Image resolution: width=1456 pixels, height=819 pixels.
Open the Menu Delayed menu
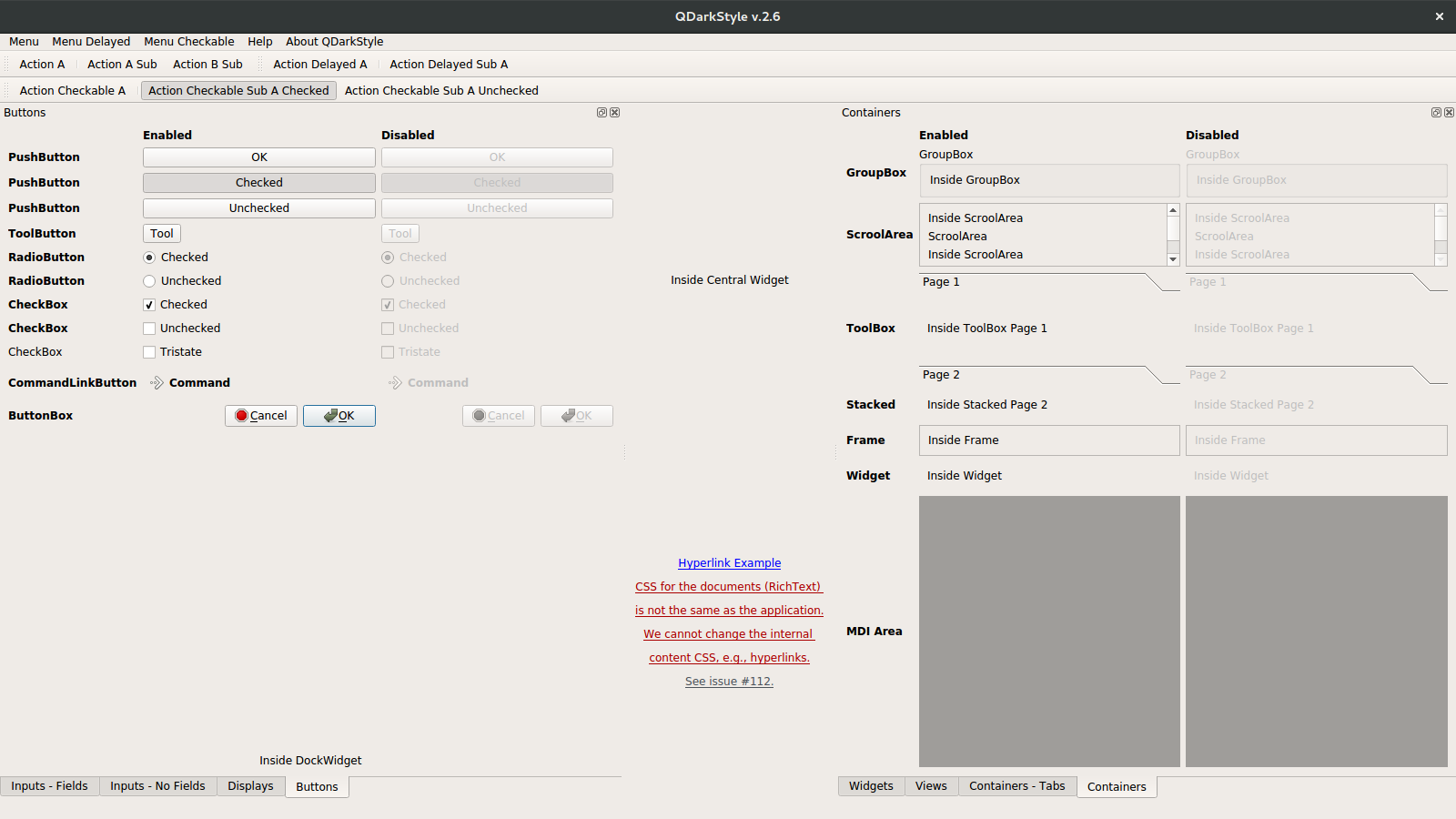tap(91, 42)
